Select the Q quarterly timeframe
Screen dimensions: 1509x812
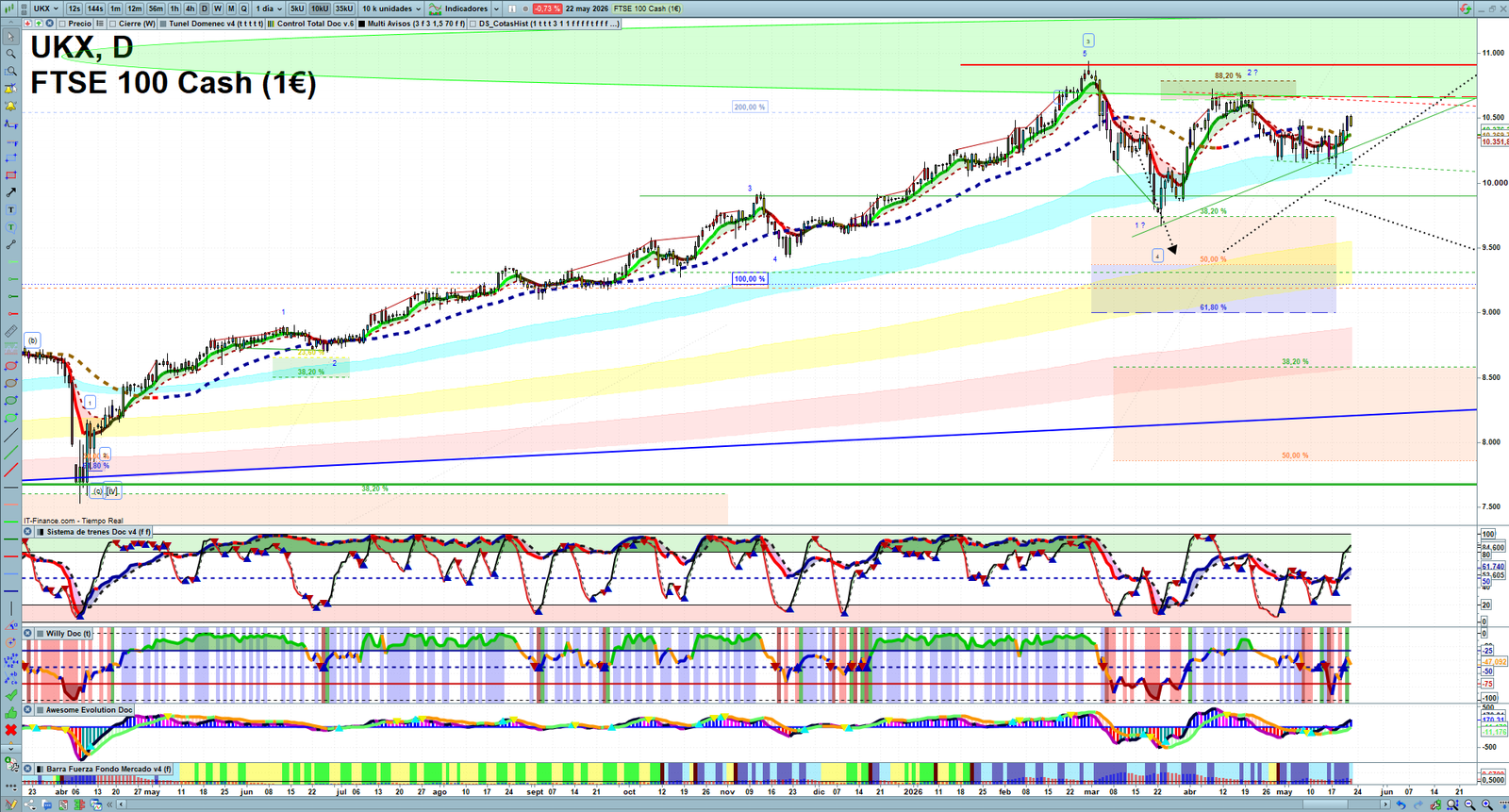(243, 8)
